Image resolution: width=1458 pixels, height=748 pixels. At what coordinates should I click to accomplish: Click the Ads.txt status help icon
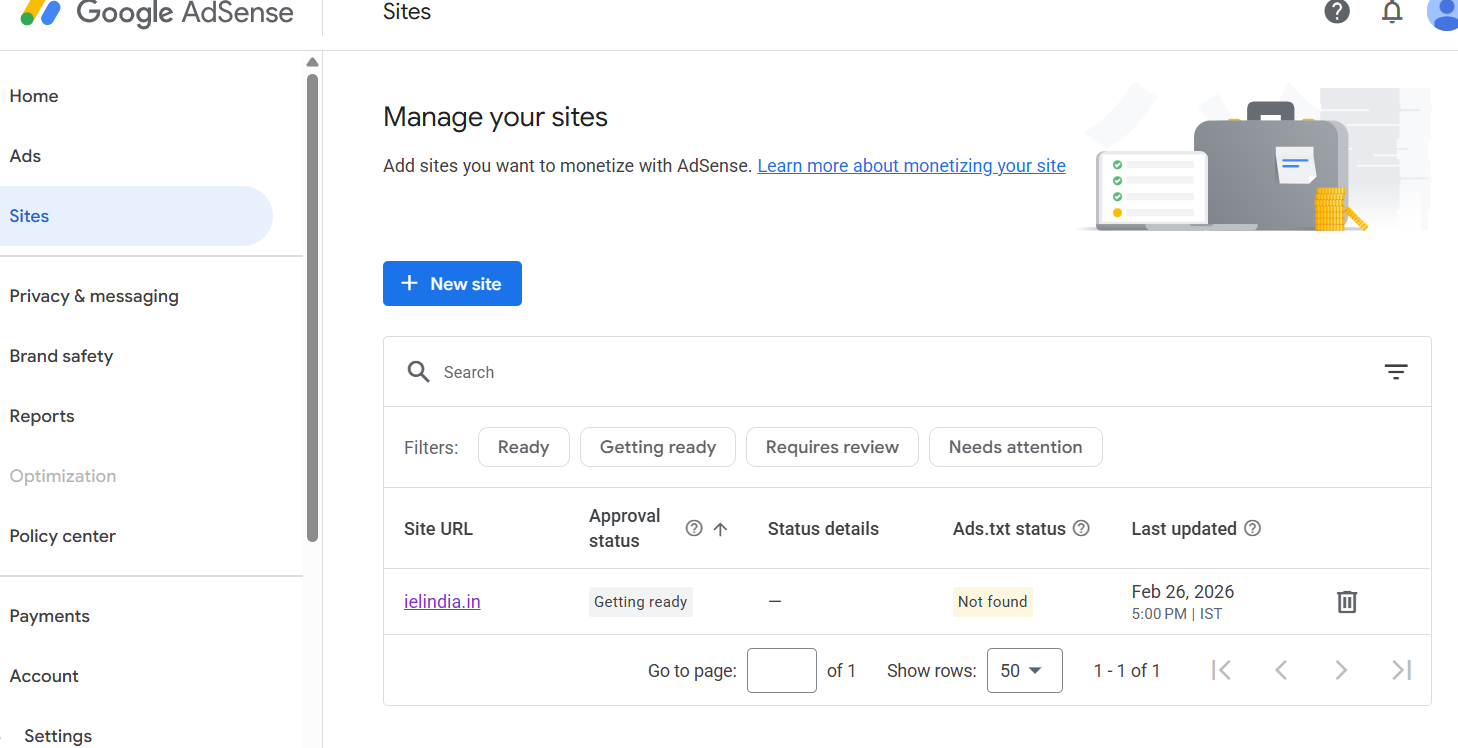pos(1081,528)
